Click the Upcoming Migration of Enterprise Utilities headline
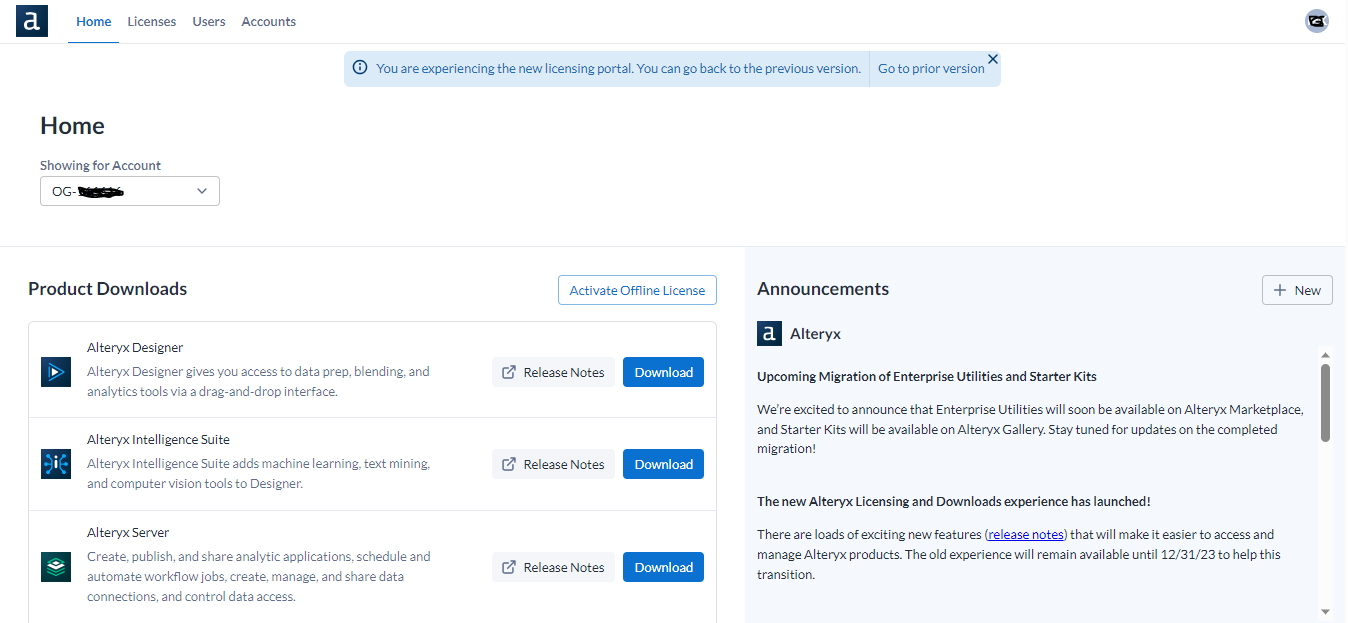Viewport: 1348px width, 623px height. (927, 376)
